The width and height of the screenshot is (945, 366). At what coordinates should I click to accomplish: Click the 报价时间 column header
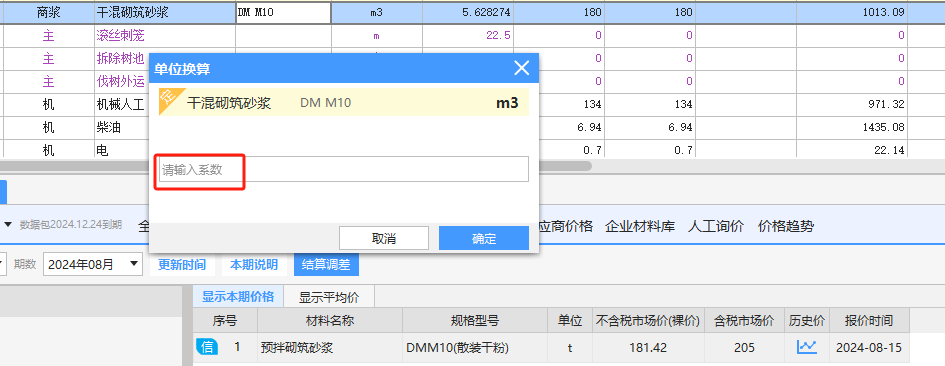(x=869, y=320)
